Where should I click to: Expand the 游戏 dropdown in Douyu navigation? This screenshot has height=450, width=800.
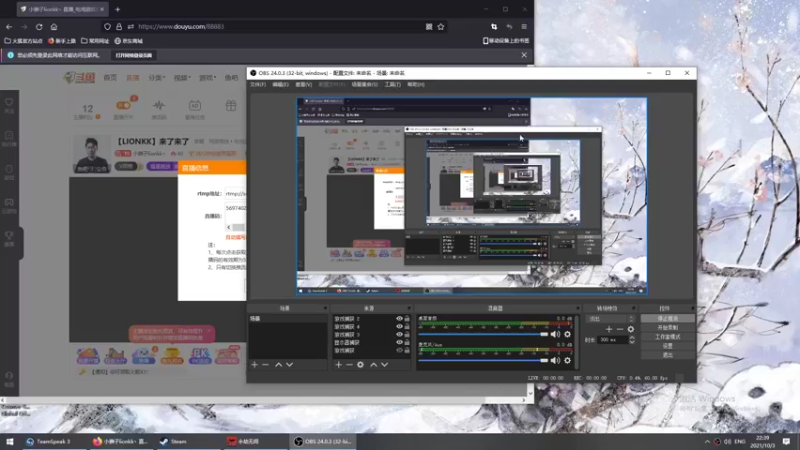point(207,78)
